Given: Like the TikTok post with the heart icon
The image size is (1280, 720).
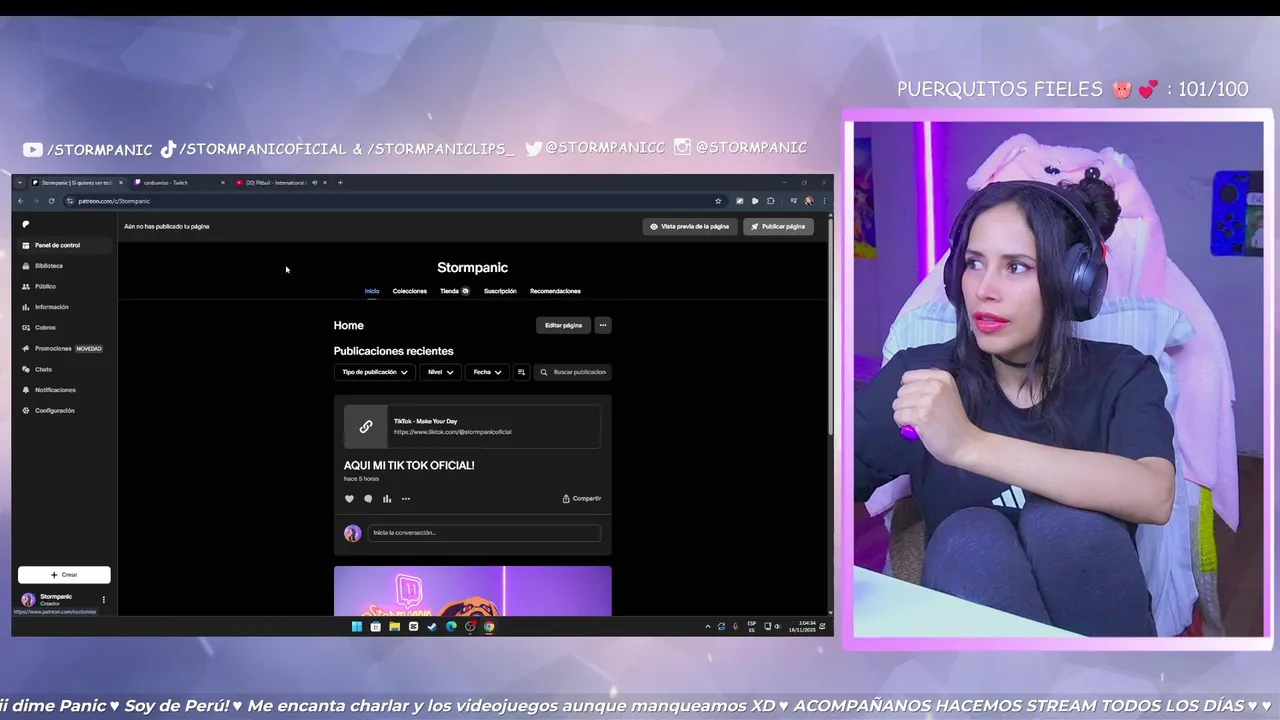Looking at the screenshot, I should pyautogui.click(x=349, y=498).
